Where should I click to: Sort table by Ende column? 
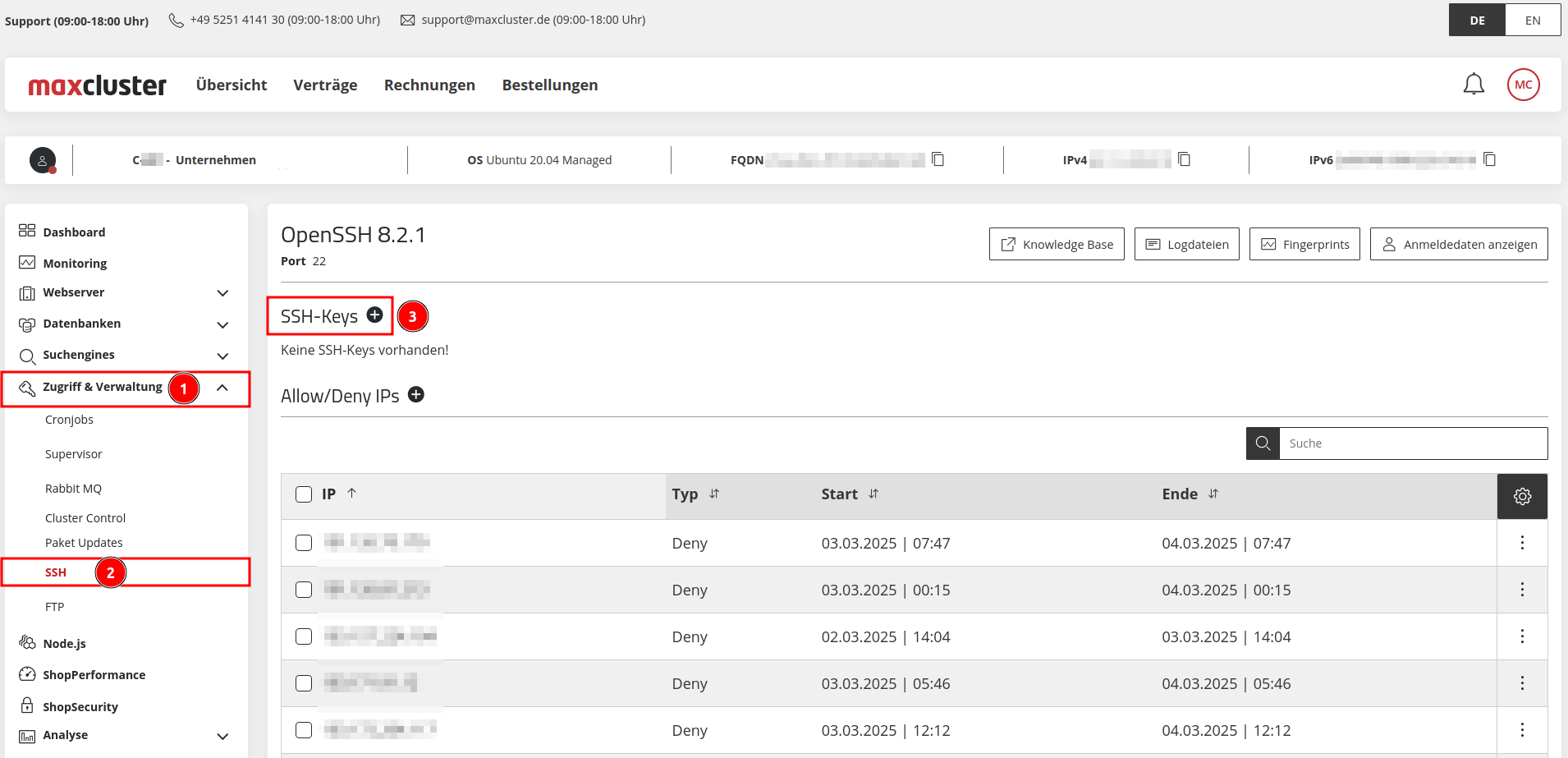1213,494
